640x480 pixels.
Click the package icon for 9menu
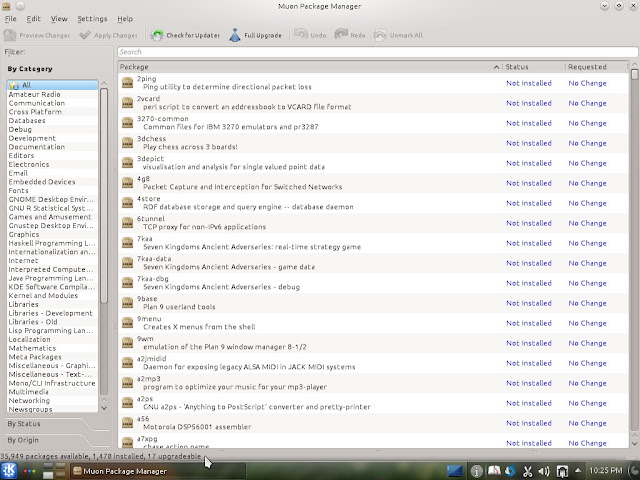coord(128,323)
